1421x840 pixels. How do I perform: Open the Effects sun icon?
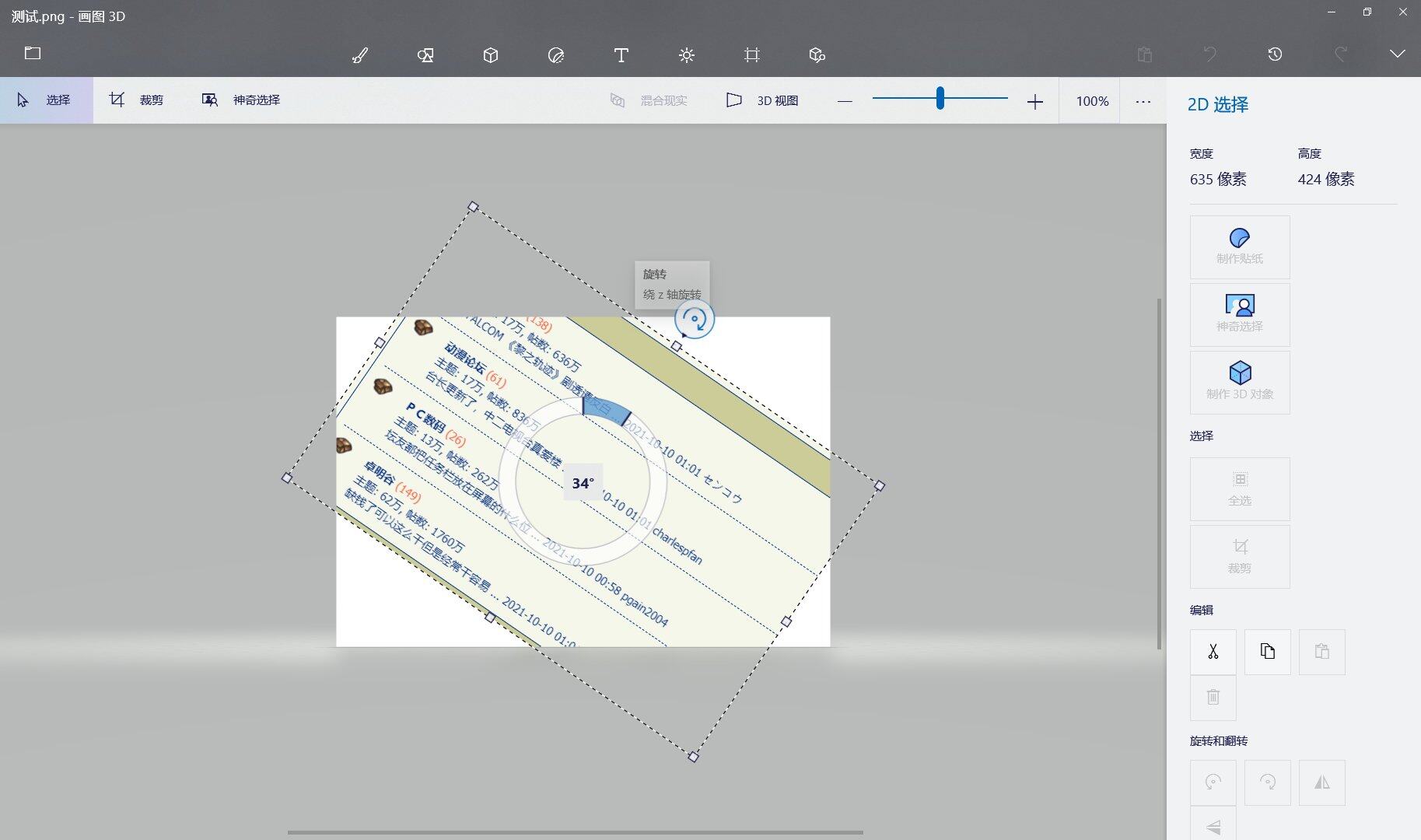686,55
